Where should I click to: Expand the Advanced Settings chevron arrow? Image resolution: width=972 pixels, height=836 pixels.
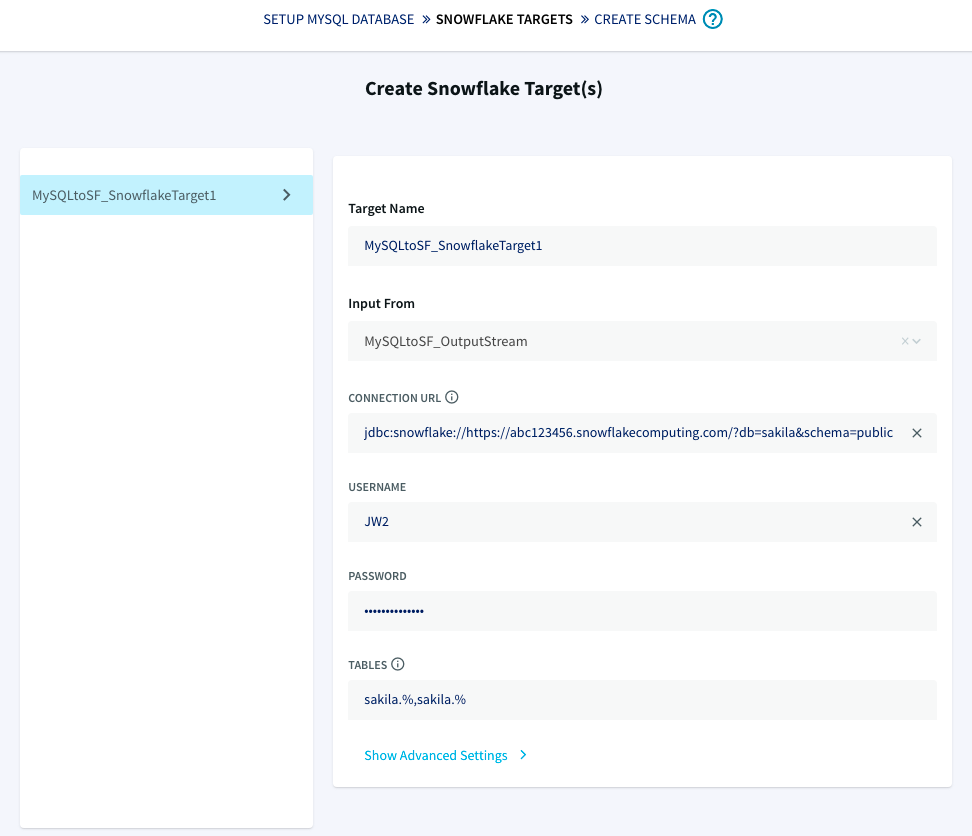[523, 755]
